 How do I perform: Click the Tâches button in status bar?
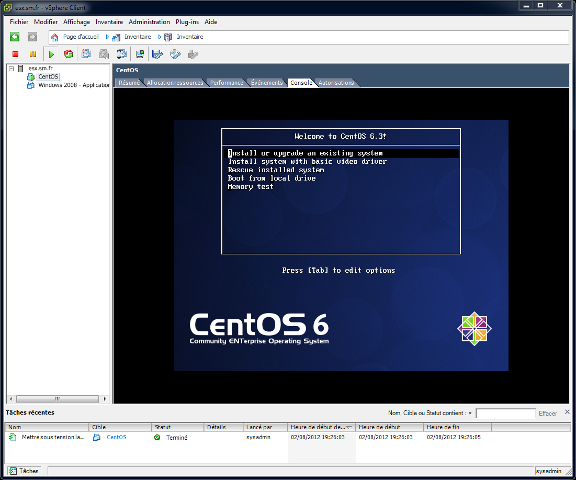coord(24,471)
